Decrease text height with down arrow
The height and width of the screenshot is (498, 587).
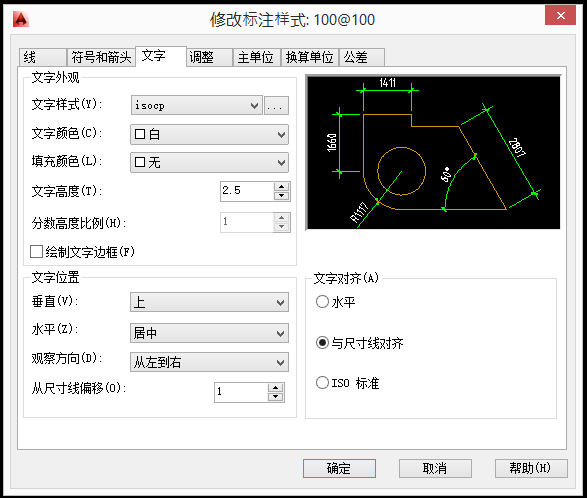tap(282, 196)
